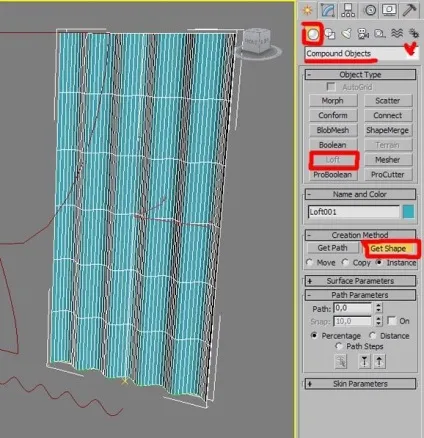This screenshot has width=424, height=438.
Task: Expand the Skin Parameters rollout
Action: pos(360,384)
